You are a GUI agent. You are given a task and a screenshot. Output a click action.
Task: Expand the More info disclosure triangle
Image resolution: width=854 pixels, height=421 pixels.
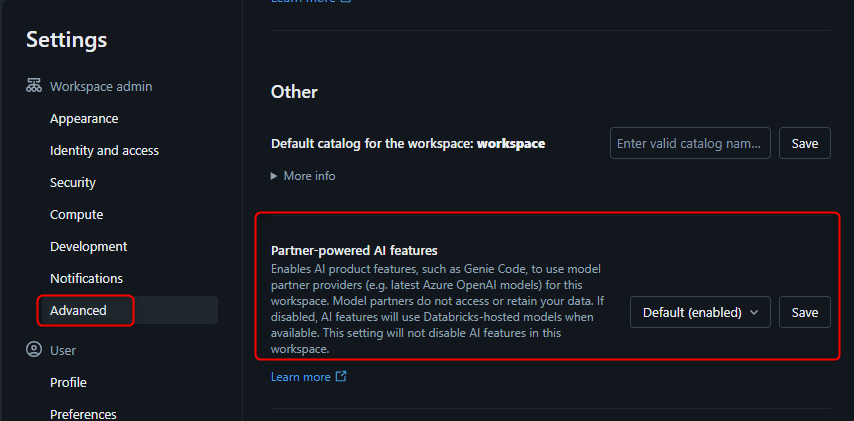[x=274, y=176]
